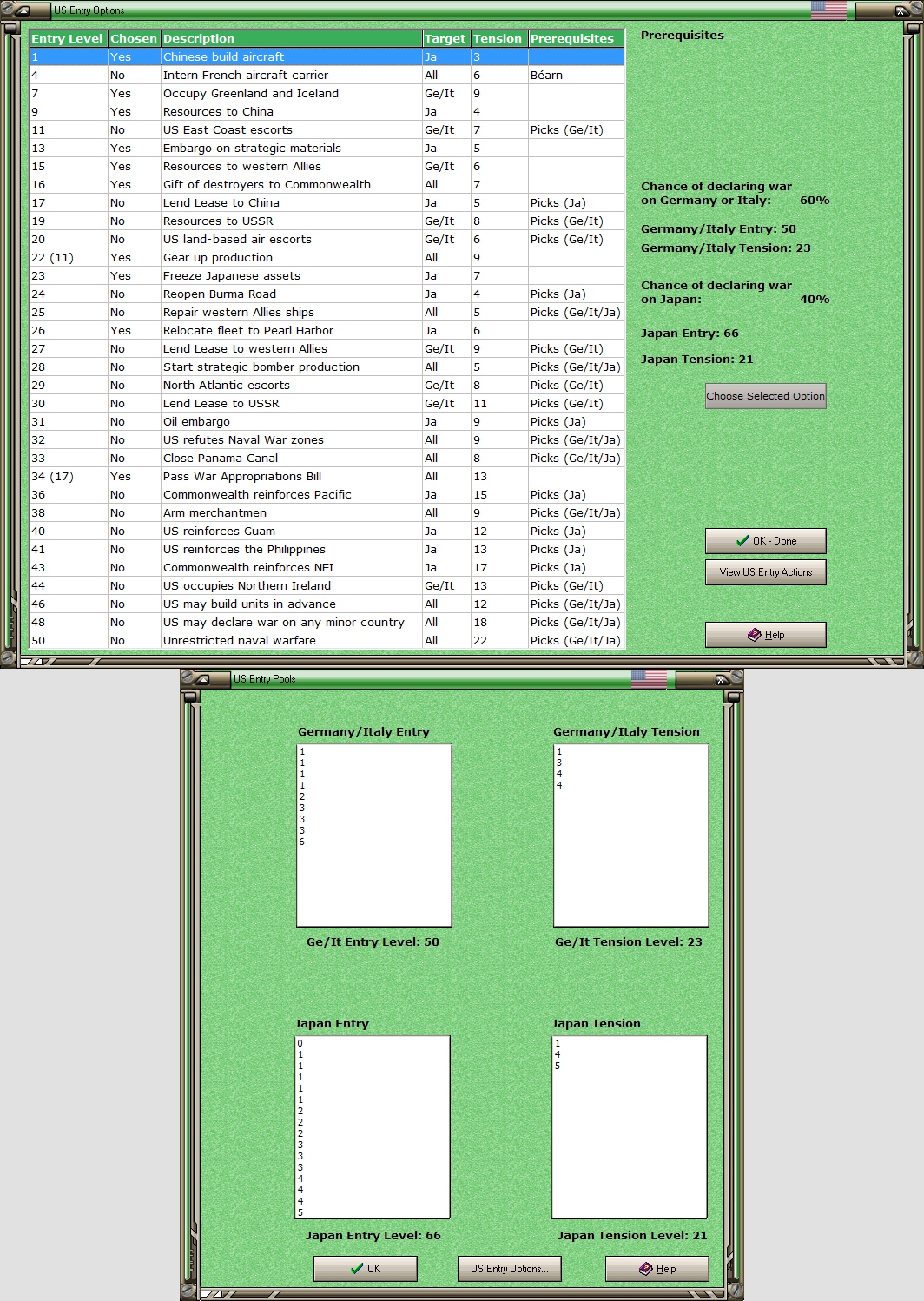Select 'US may build units in advance' row
Screen dimensions: 924x1301
[x=327, y=604]
